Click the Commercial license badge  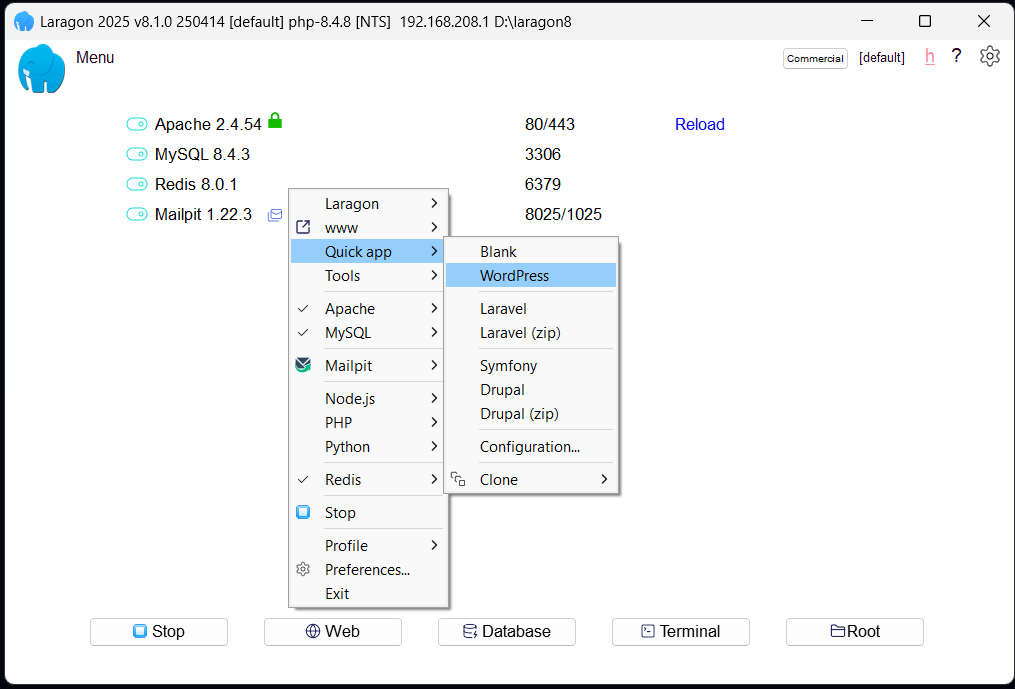(815, 58)
